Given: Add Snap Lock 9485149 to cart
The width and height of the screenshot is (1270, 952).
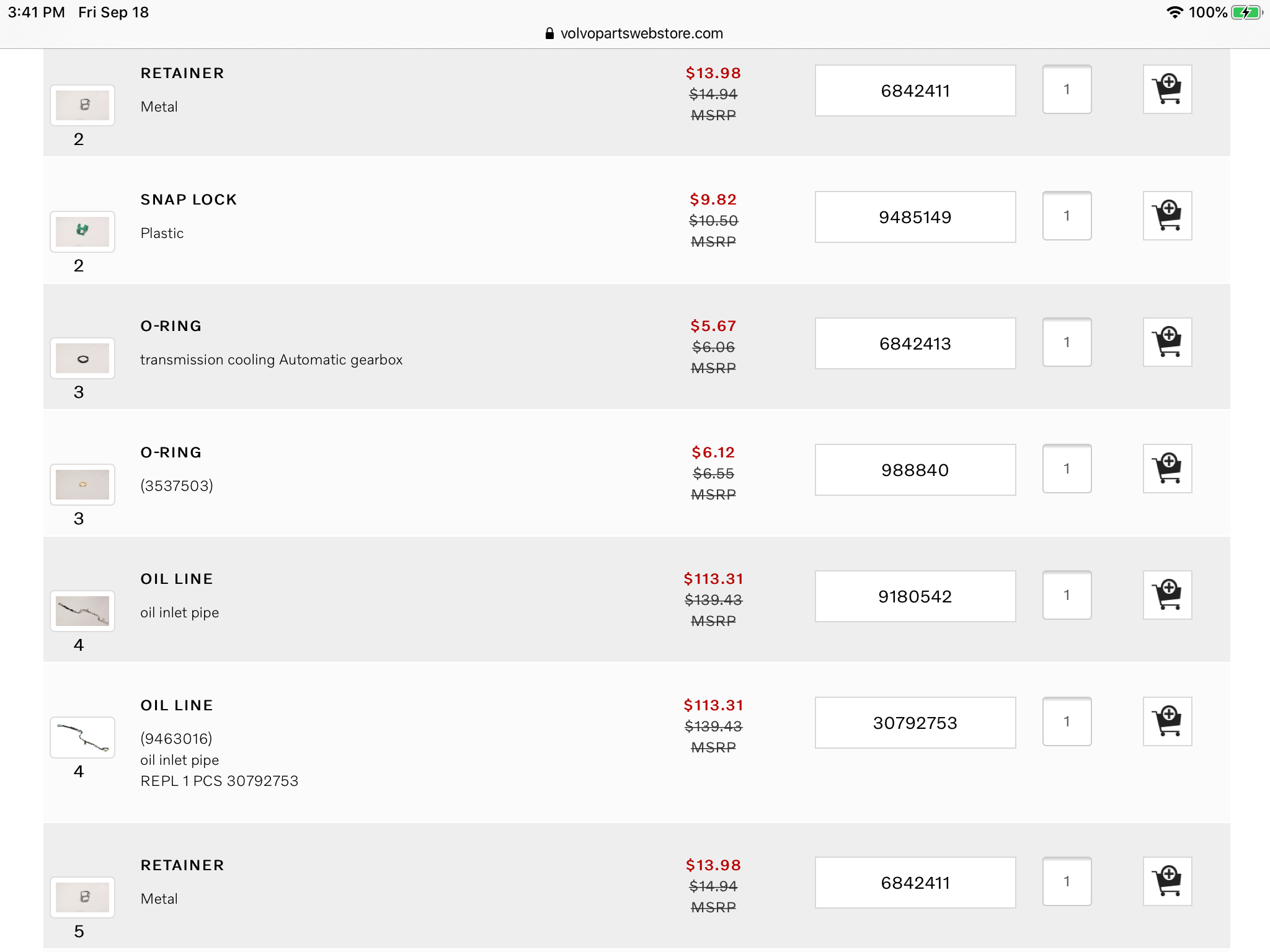Looking at the screenshot, I should [1167, 216].
